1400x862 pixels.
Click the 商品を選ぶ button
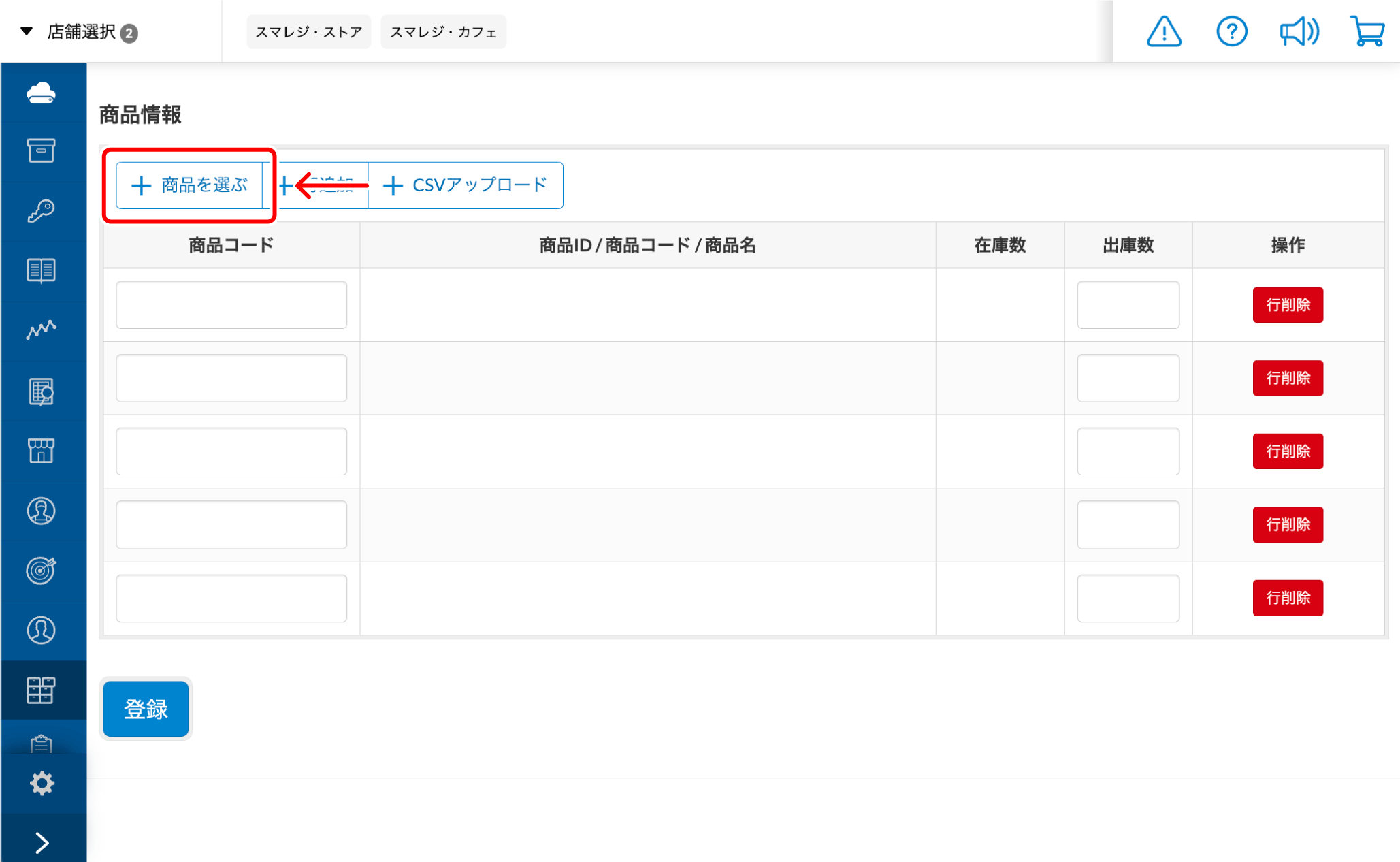point(190,185)
